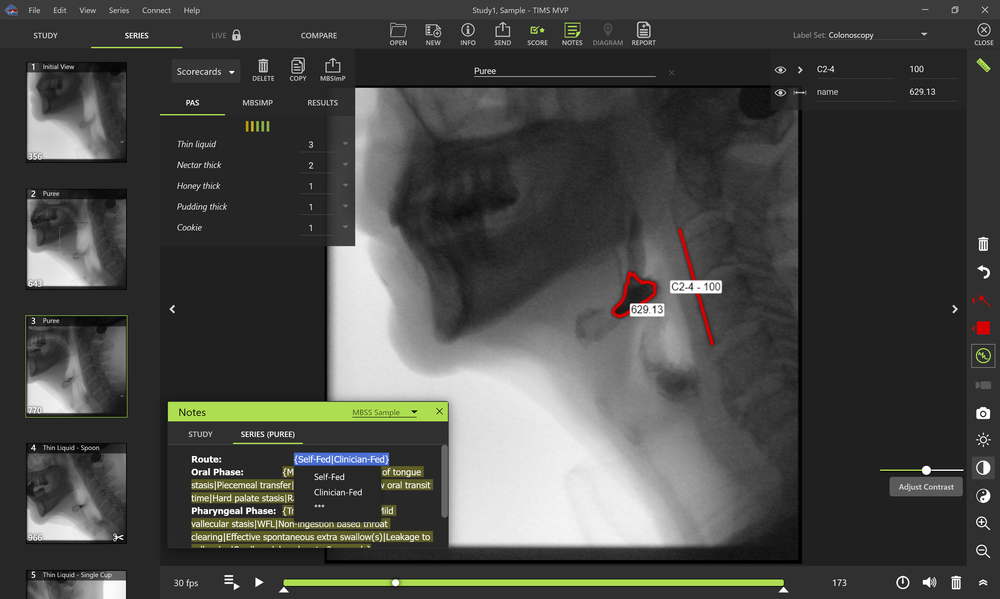Click the Score icon in the top toolbar
Screen dimensions: 1000x599
pyautogui.click(x=536, y=33)
